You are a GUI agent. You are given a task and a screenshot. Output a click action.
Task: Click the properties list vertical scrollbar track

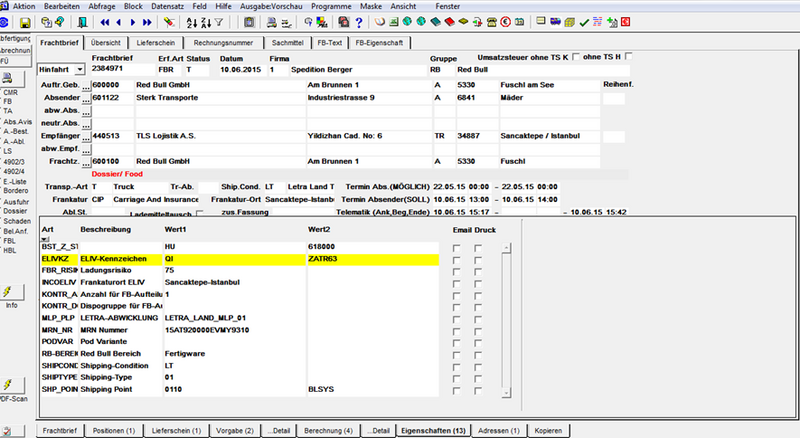point(506,321)
